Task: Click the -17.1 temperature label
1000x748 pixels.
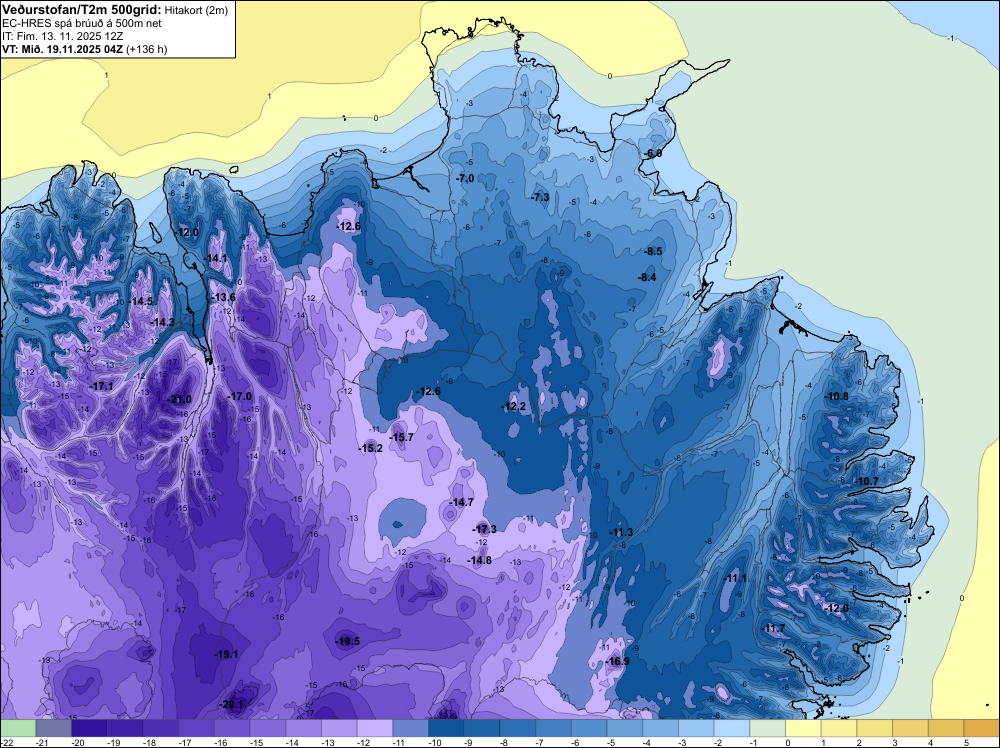Action: [101, 386]
